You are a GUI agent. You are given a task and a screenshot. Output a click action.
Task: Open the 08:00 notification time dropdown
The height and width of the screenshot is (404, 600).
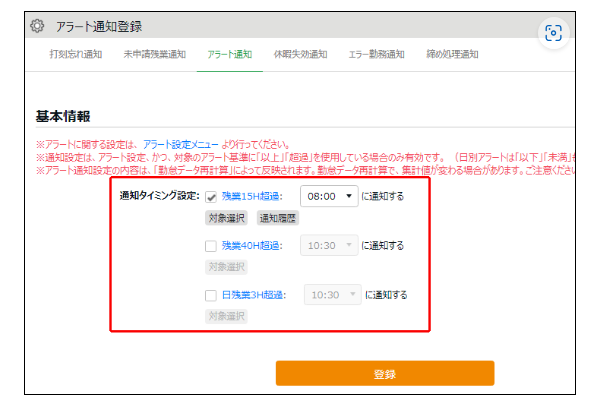pos(328,197)
